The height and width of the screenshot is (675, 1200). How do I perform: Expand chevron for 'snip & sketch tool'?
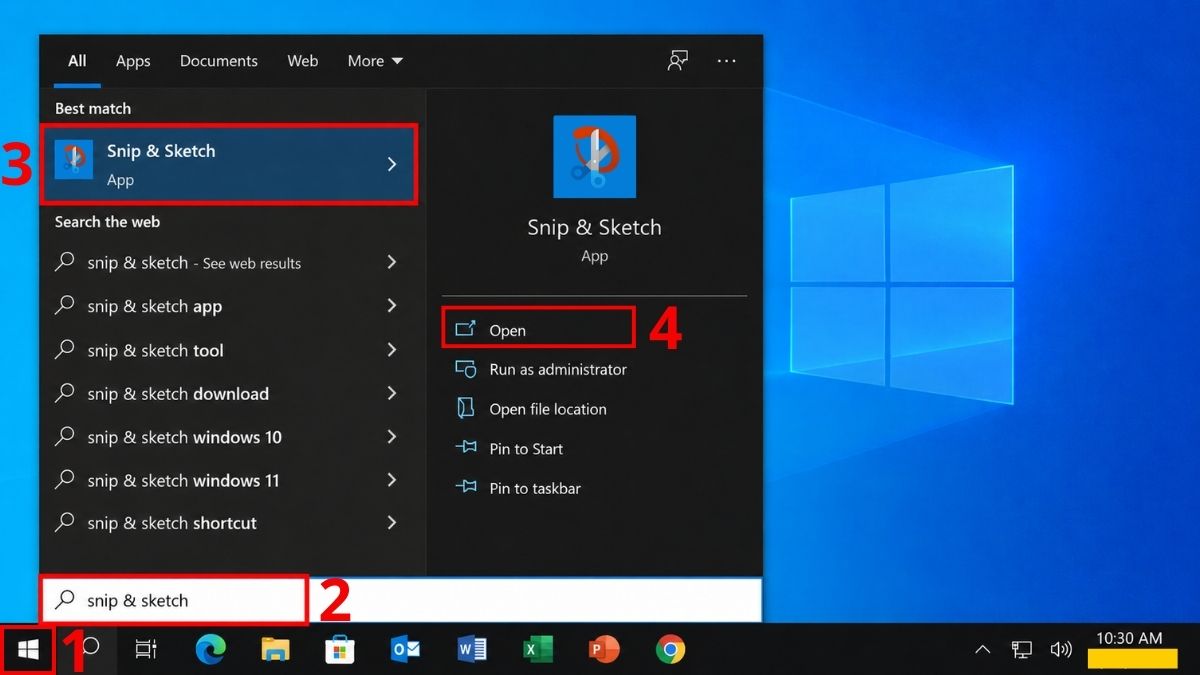(392, 350)
